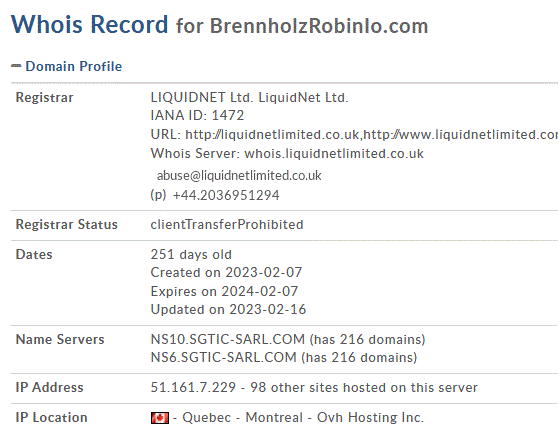Viewport: 559px width, 430px height.
Task: Select the NS6.SGTIC-SARL.COM name server entry
Action: tap(224, 357)
